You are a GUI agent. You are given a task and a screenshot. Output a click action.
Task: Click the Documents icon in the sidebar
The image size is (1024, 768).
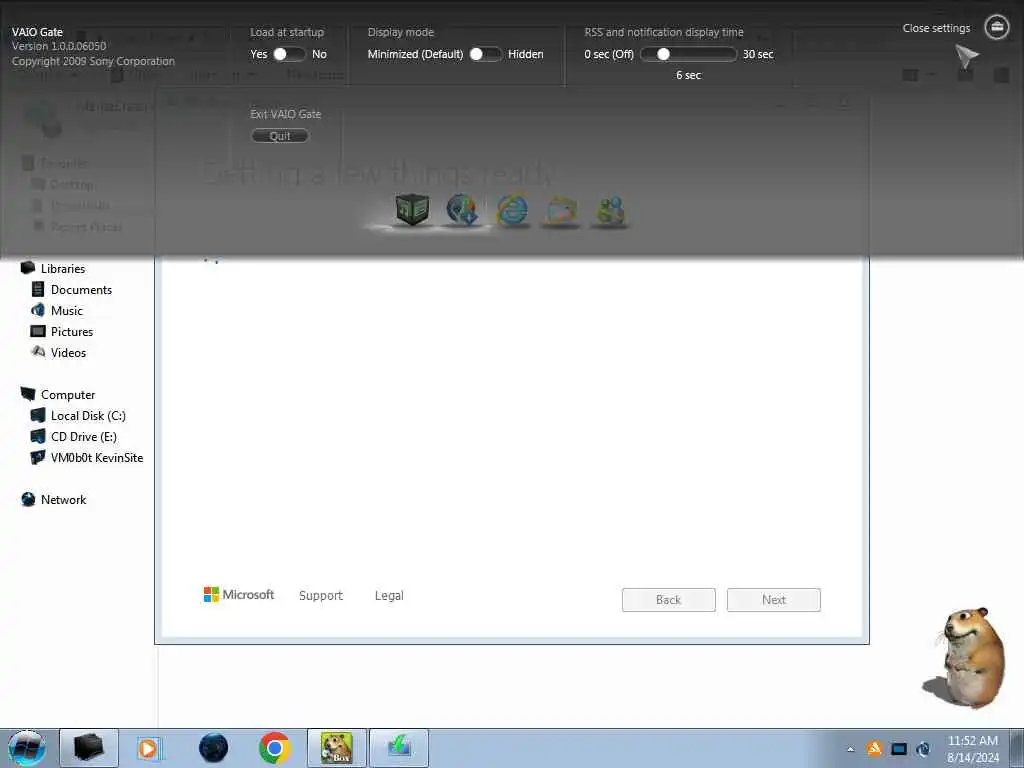point(38,289)
